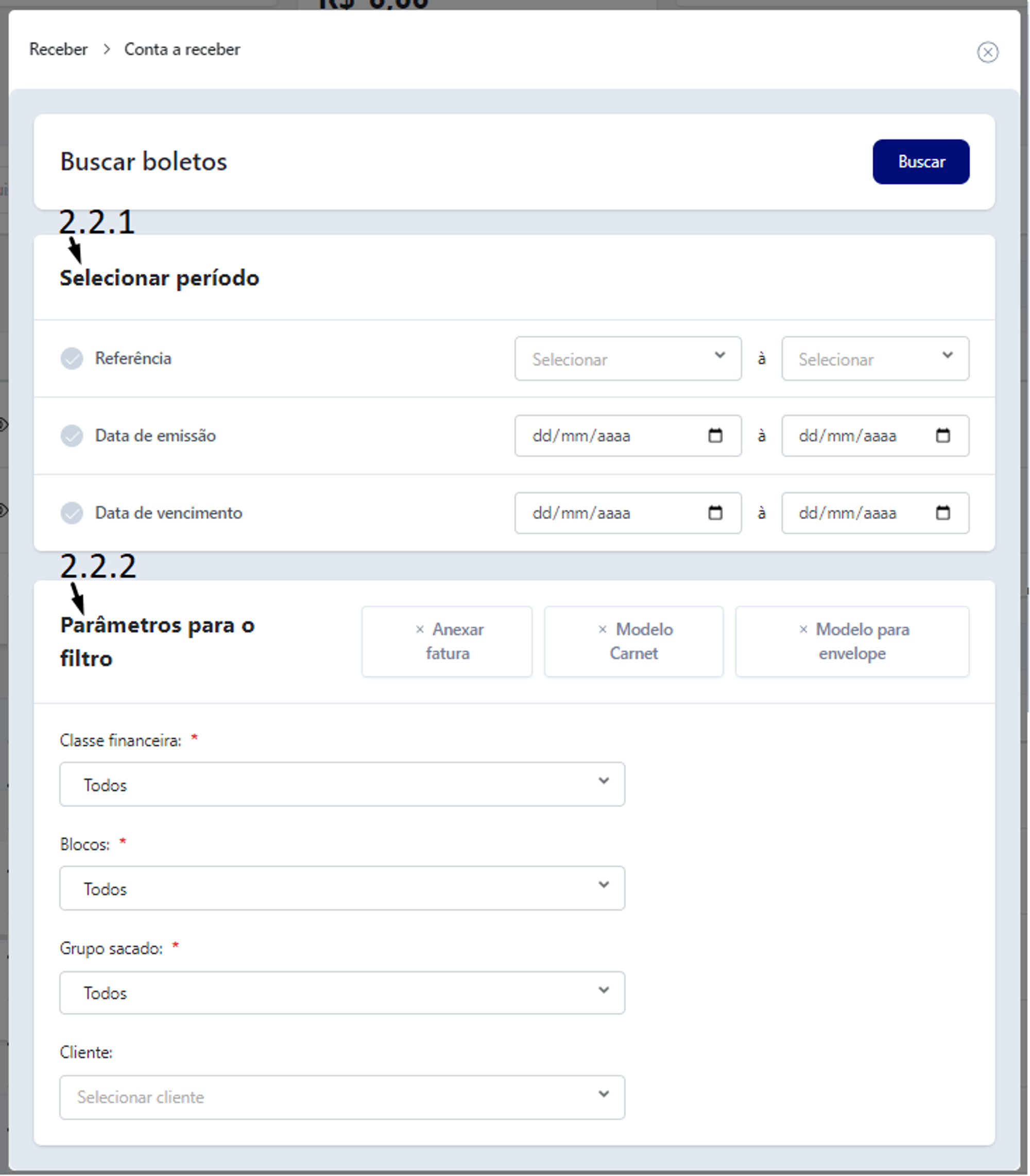Click the x icon on Modelo para envelope

point(803,630)
